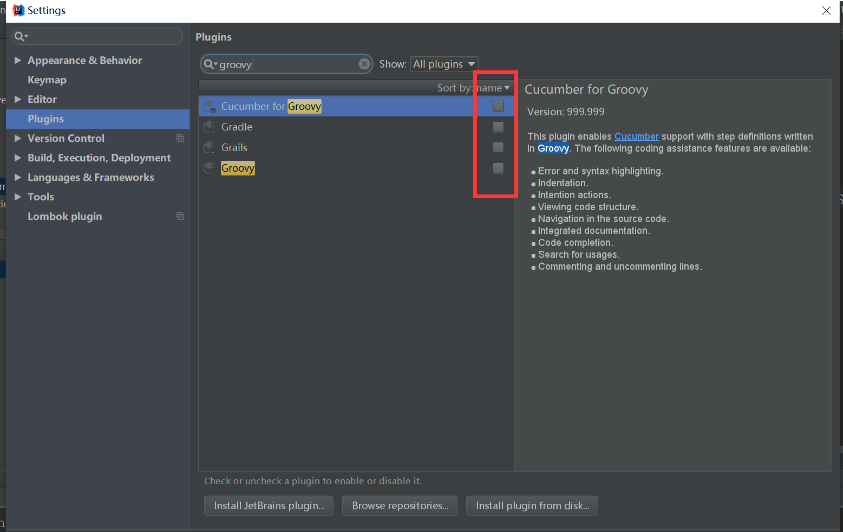Click the Cucumber for Groovy details heading
Image resolution: width=843 pixels, height=532 pixels.
click(x=587, y=89)
